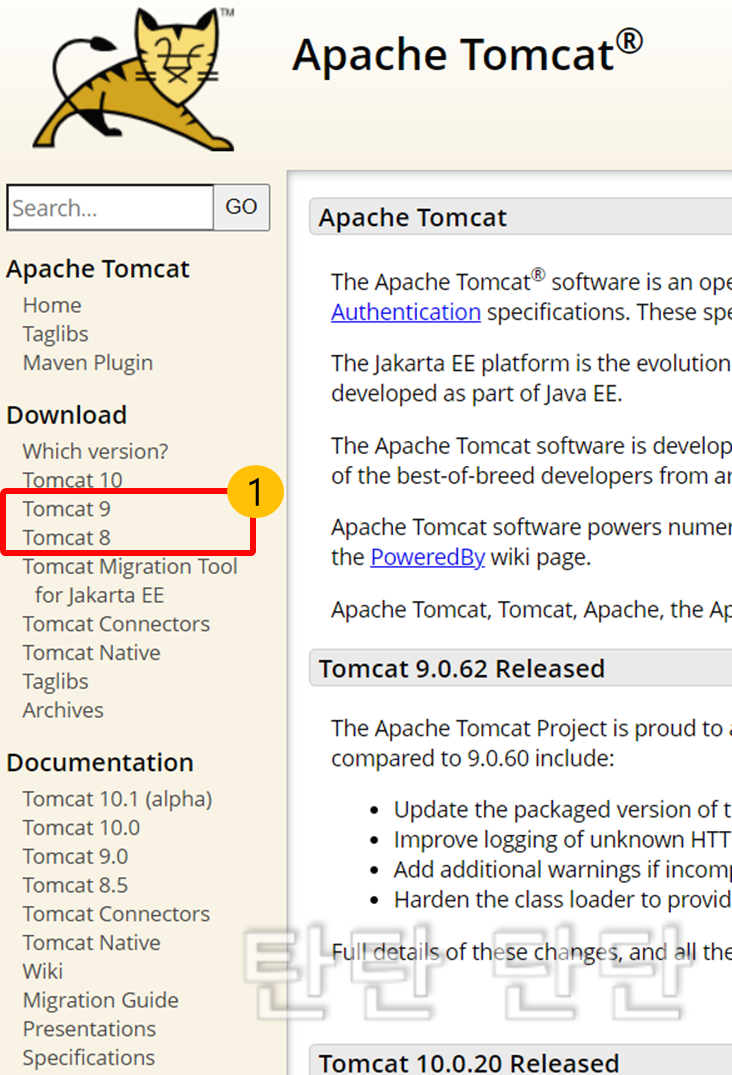
Task: Open Tomcat 9.0 documentation
Action: 75,856
